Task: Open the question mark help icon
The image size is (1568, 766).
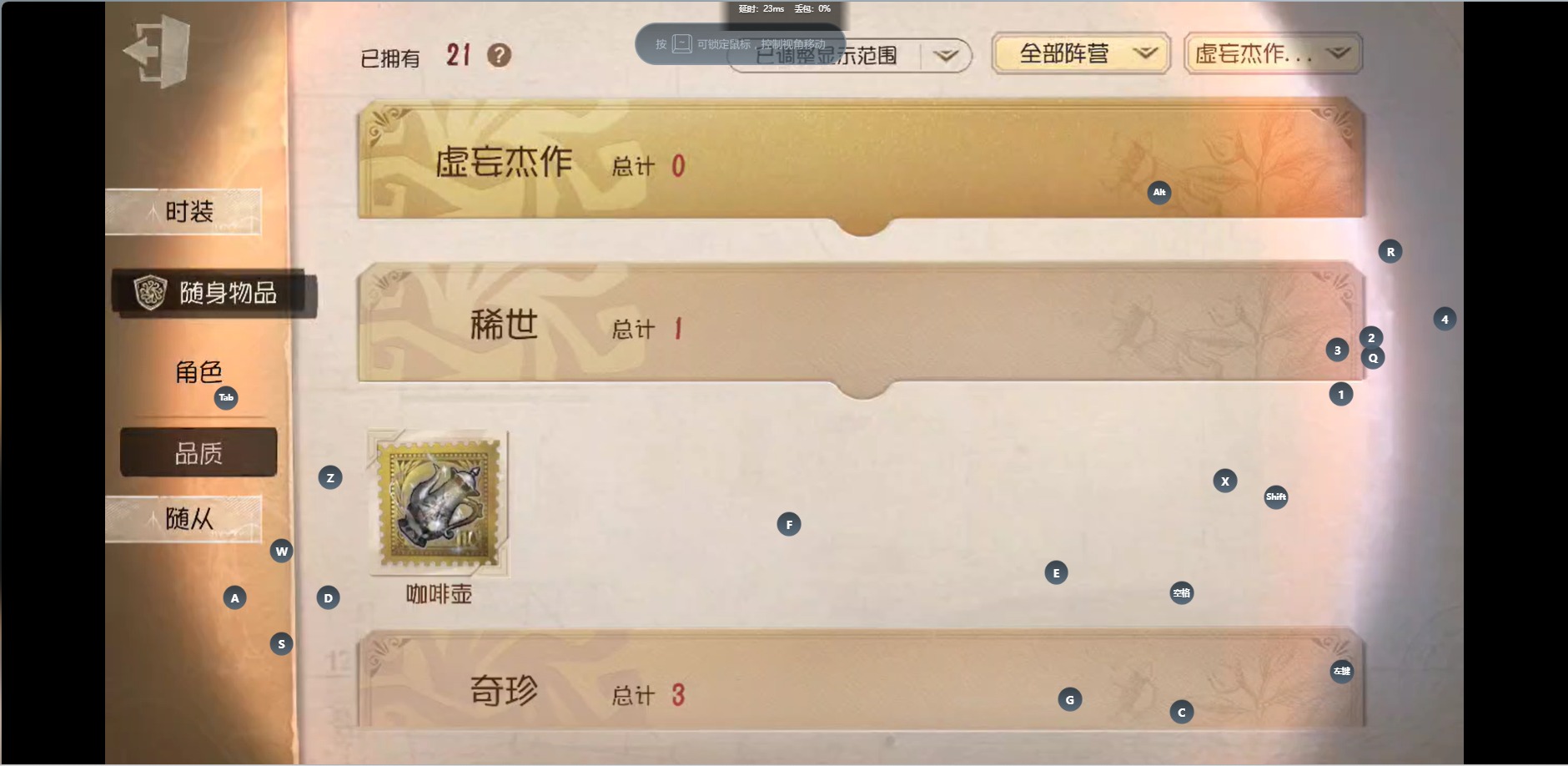Action: point(499,56)
